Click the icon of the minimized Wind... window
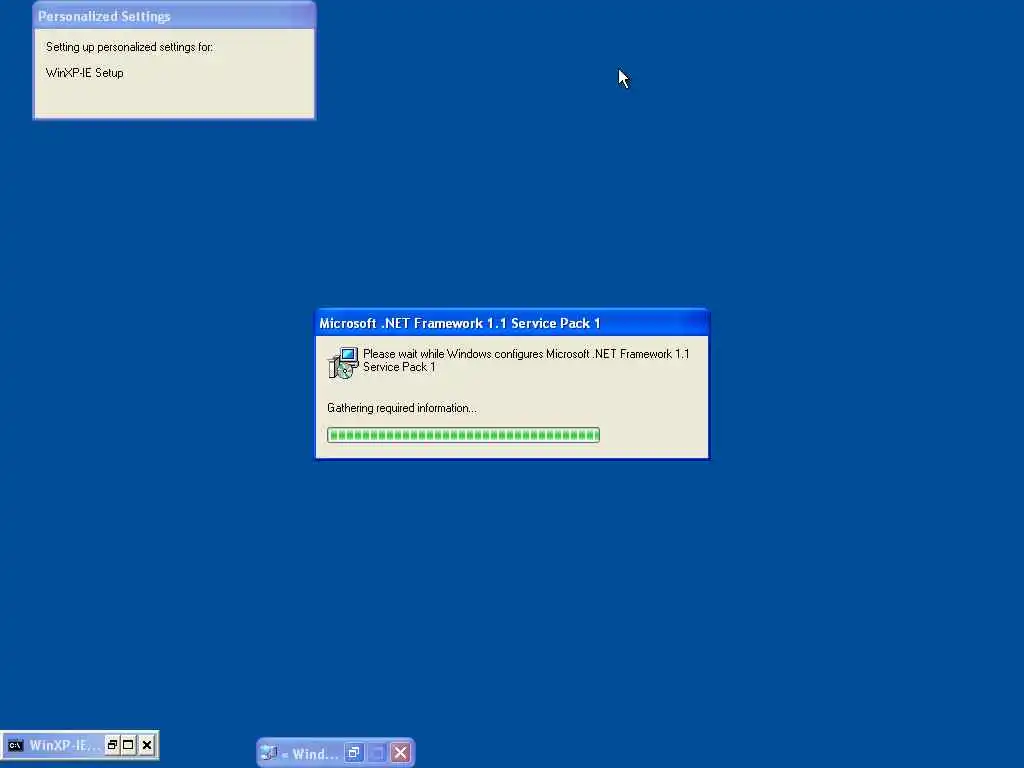Screen dimensions: 1024x768 click(269, 753)
